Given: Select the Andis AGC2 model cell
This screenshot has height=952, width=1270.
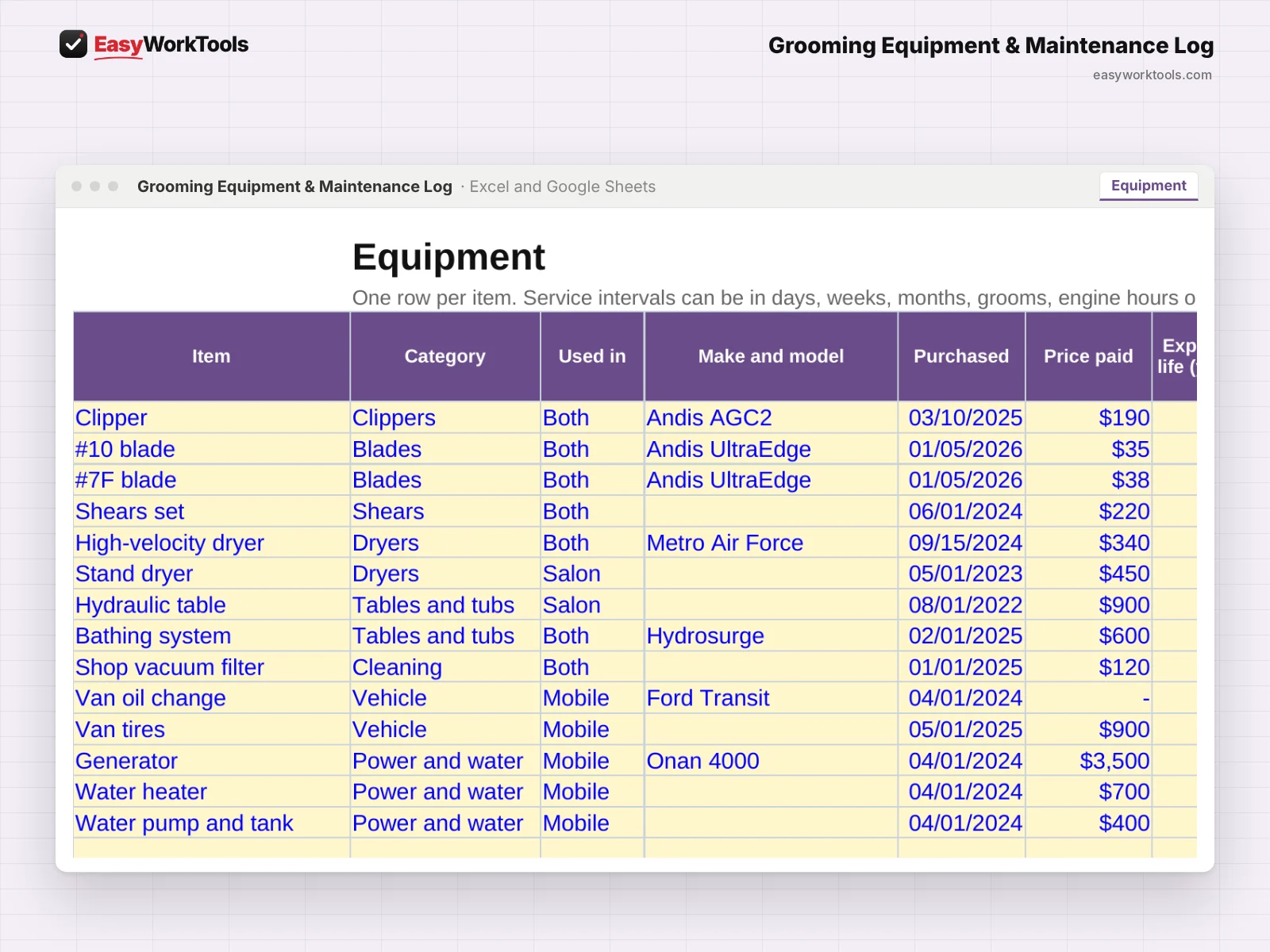Looking at the screenshot, I should coord(771,418).
